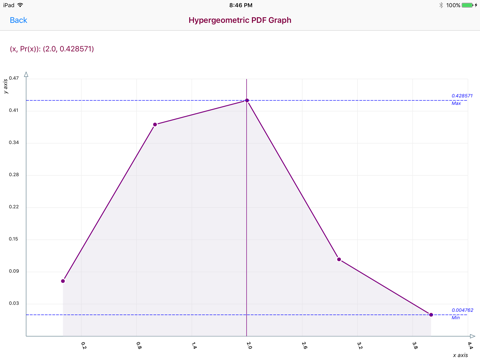Click the Max value label 0.428571

pyautogui.click(x=462, y=96)
